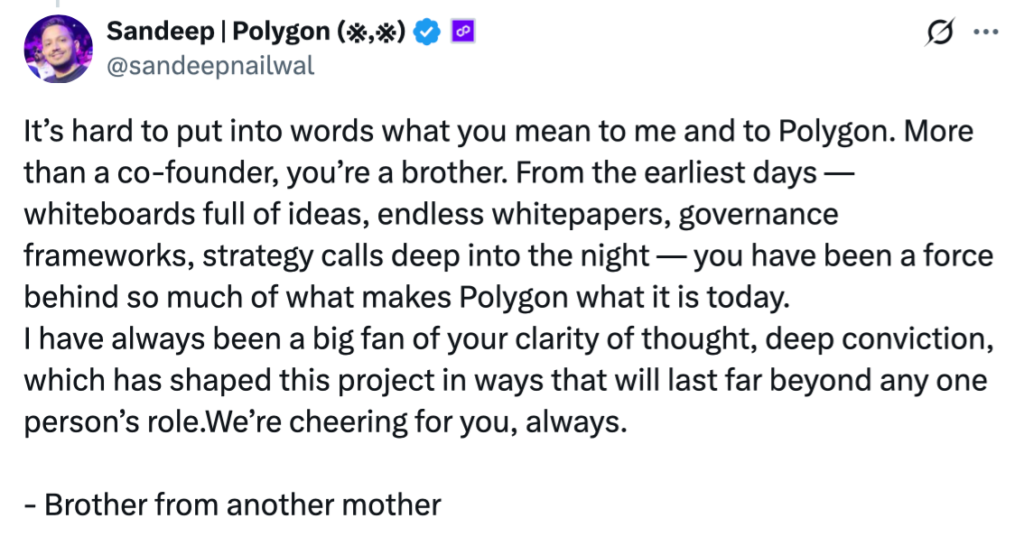Click the blue verified checkmark badge
Image resolution: width=1024 pixels, height=537 pixels.
(x=428, y=33)
